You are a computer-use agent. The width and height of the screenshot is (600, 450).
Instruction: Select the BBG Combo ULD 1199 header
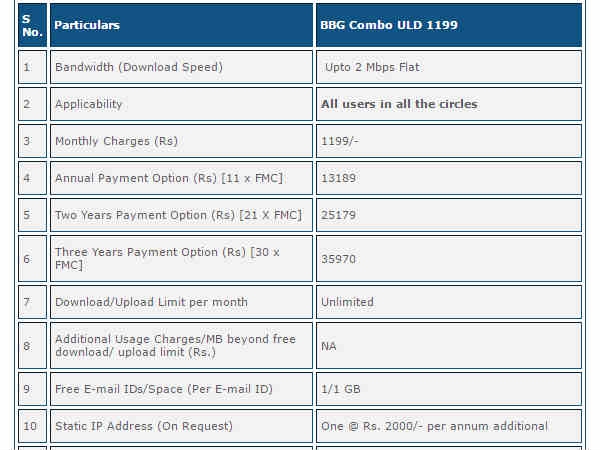[449, 25]
